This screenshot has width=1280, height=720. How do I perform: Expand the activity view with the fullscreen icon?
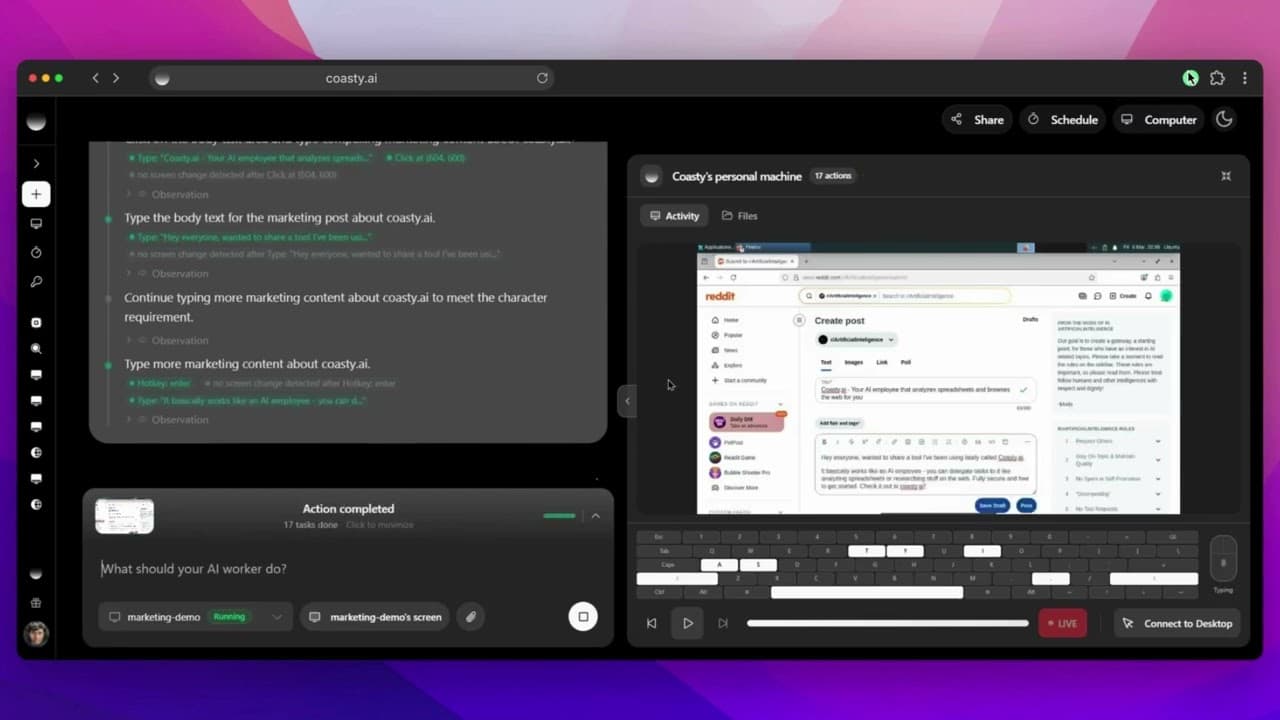point(1226,176)
